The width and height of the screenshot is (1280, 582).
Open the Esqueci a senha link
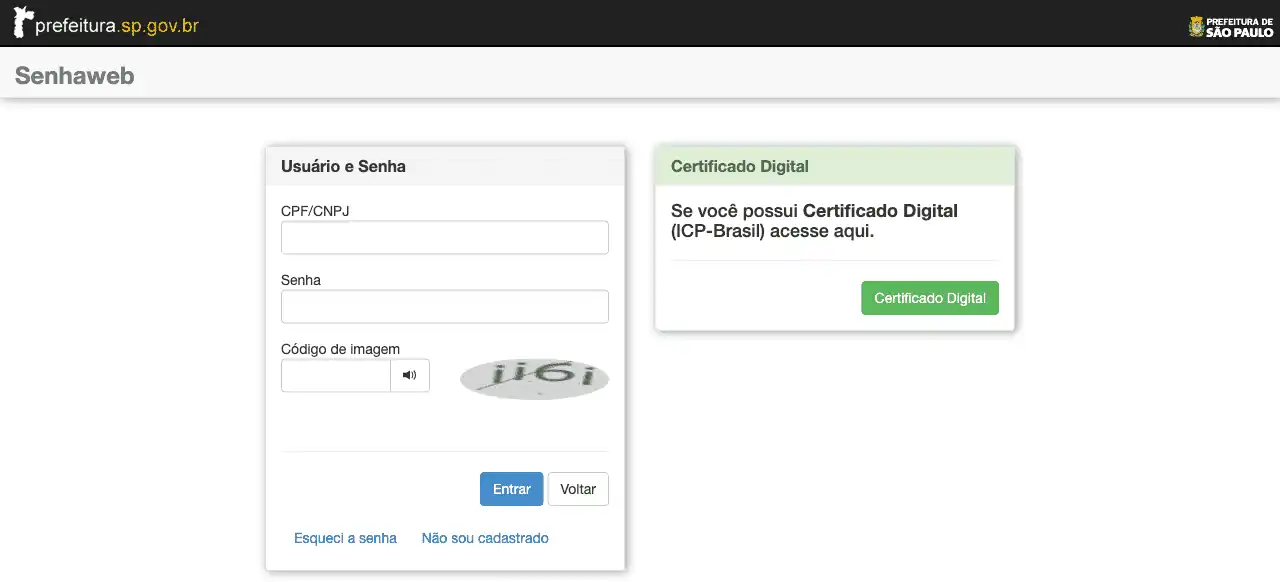[x=345, y=538]
